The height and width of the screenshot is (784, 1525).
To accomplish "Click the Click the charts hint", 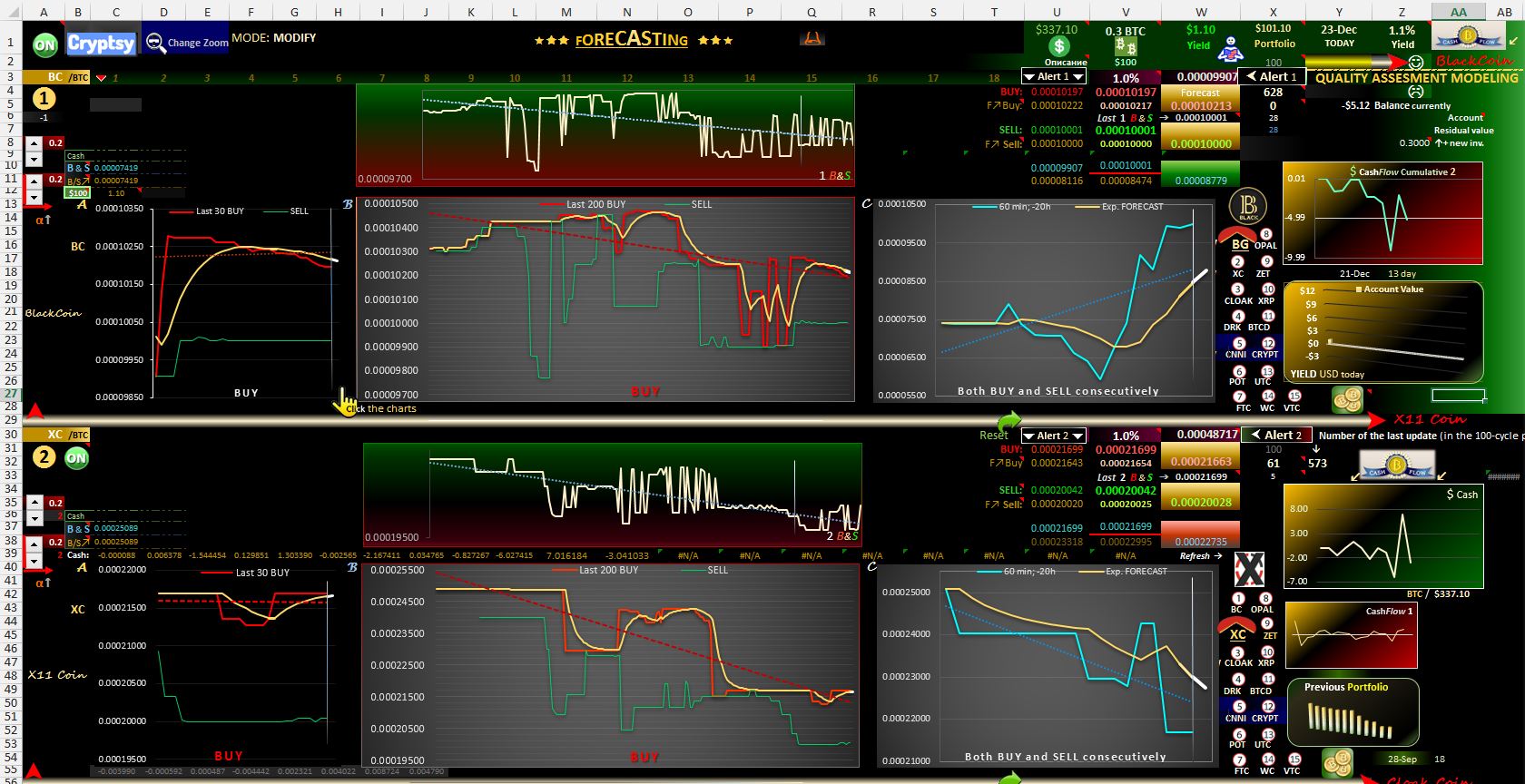I will tap(381, 408).
